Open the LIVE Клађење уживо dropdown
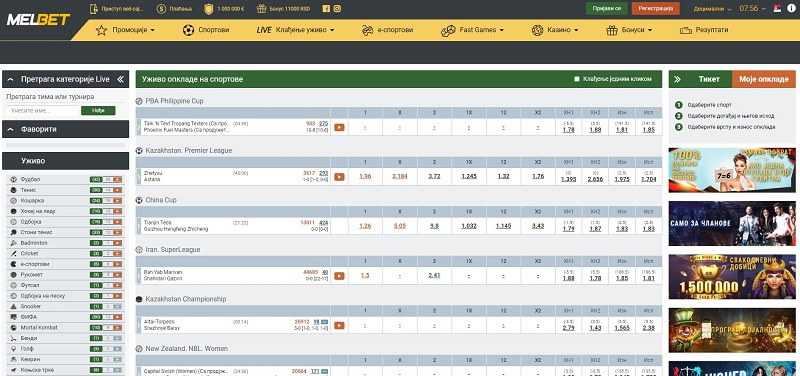This screenshot has height=376, width=800. pyautogui.click(x=295, y=30)
